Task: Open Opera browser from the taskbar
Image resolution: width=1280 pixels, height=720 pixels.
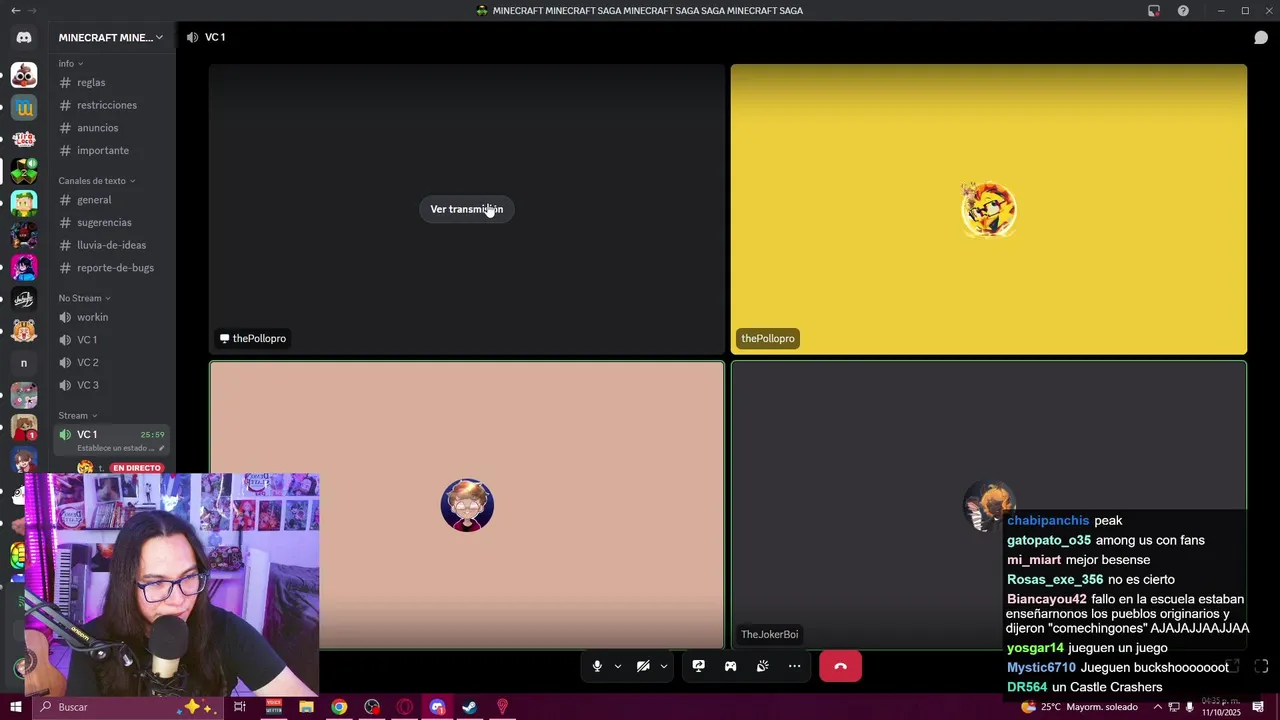Action: pyautogui.click(x=405, y=707)
